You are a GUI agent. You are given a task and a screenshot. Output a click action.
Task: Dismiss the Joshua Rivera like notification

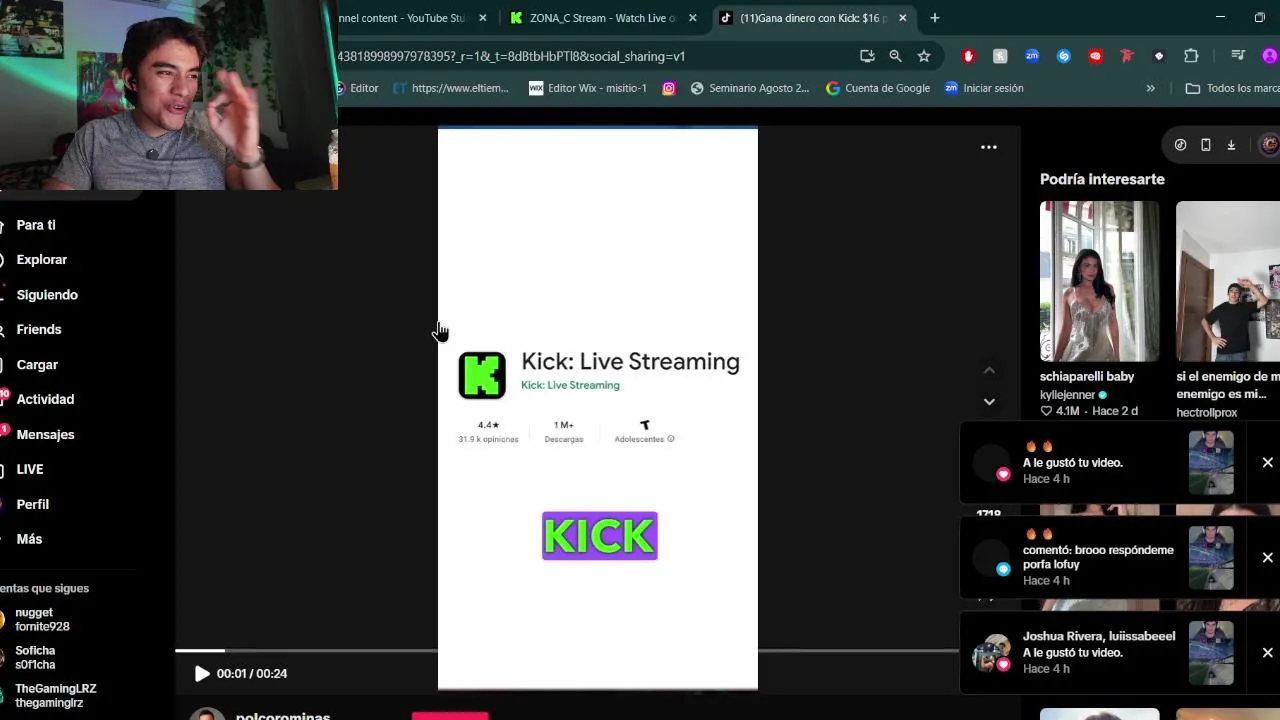(1267, 652)
